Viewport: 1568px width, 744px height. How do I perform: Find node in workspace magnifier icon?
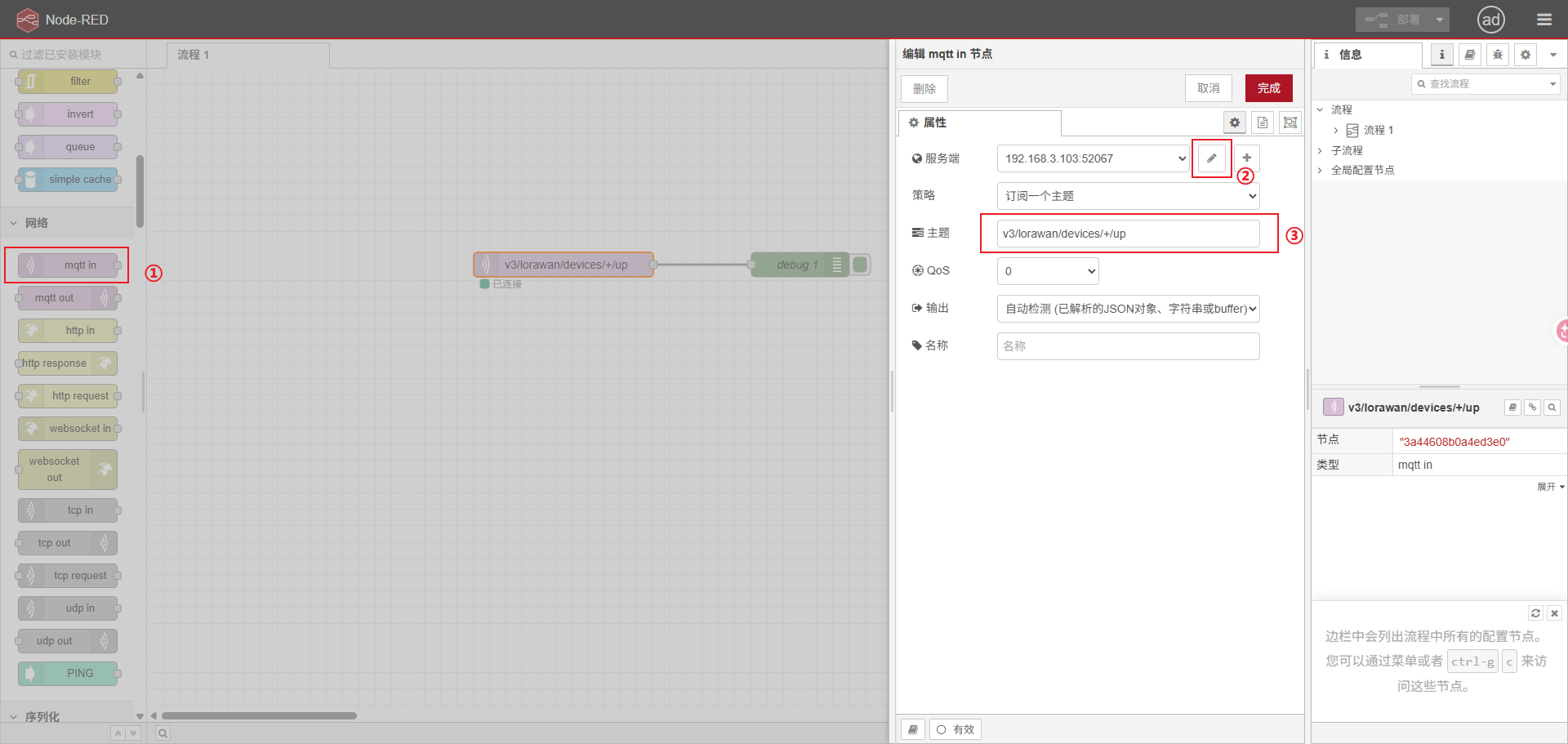point(1552,408)
